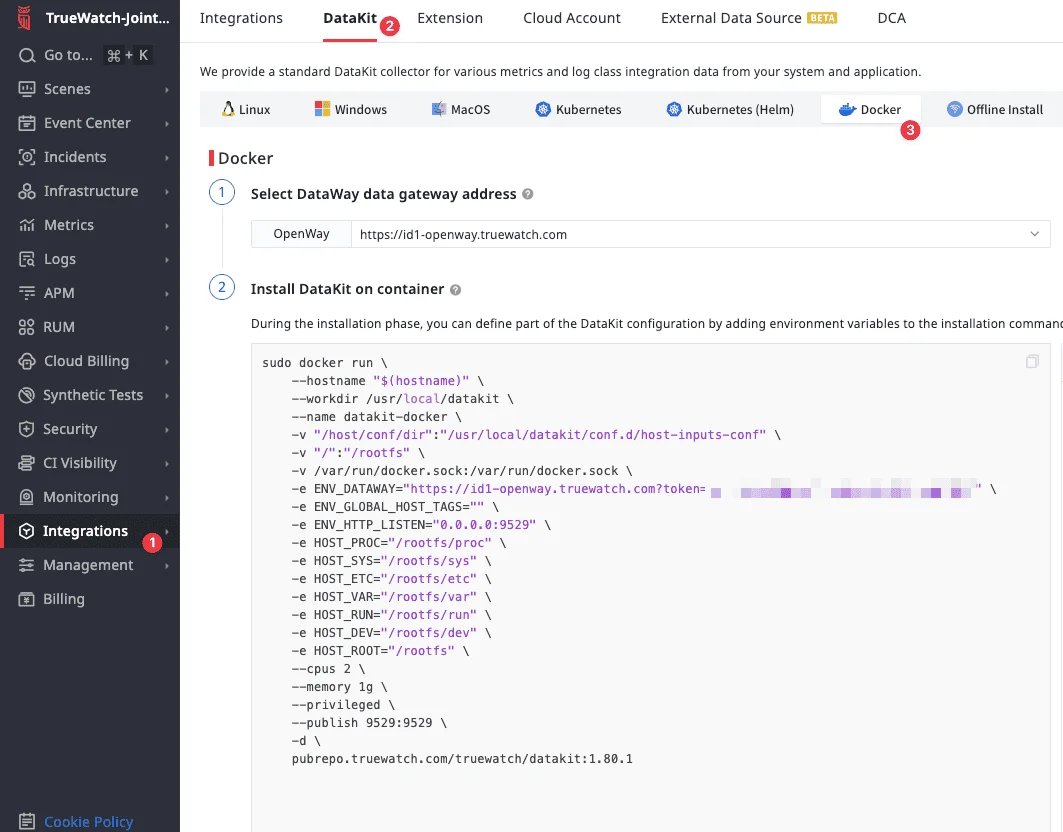This screenshot has width=1063, height=832.
Task: Click the Management sliders icon
Action: pyautogui.click(x=26, y=565)
